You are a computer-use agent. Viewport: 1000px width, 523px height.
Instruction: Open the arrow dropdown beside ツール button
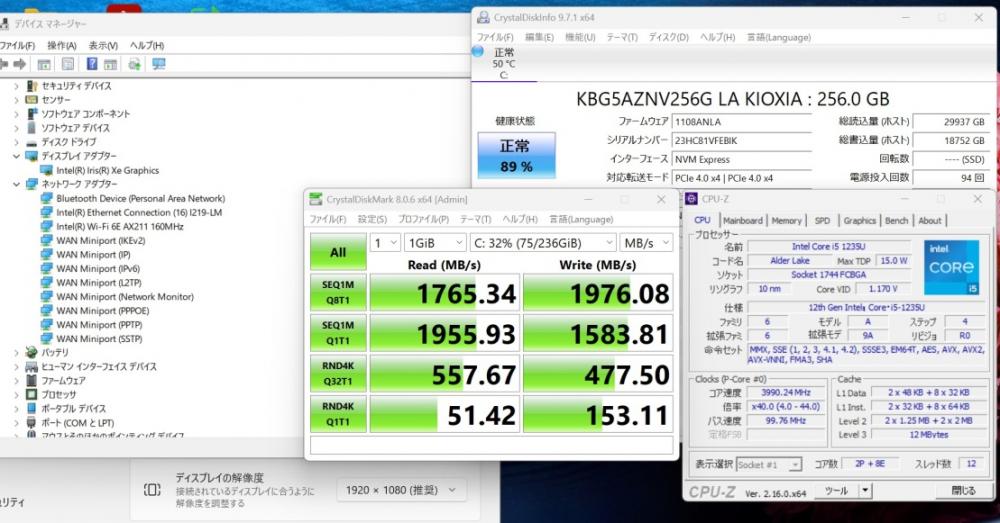(x=865, y=490)
